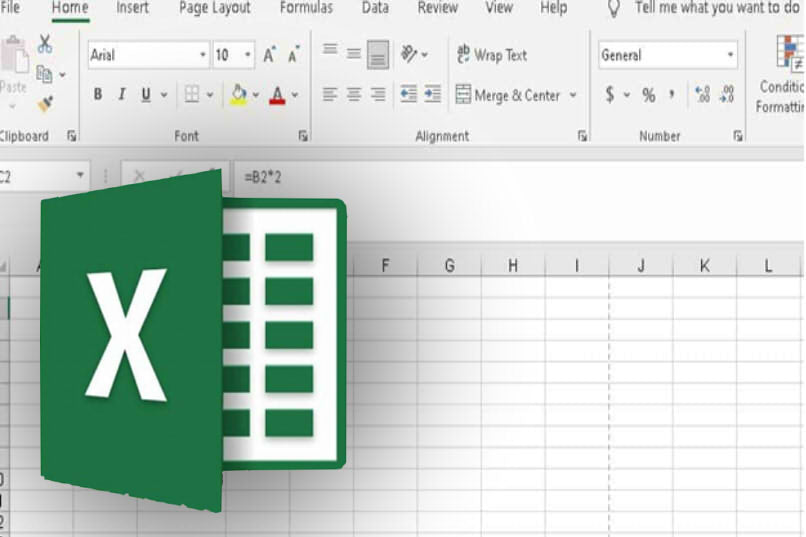This screenshot has height=537, width=806.
Task: Toggle Wrap Text
Action: tap(492, 54)
